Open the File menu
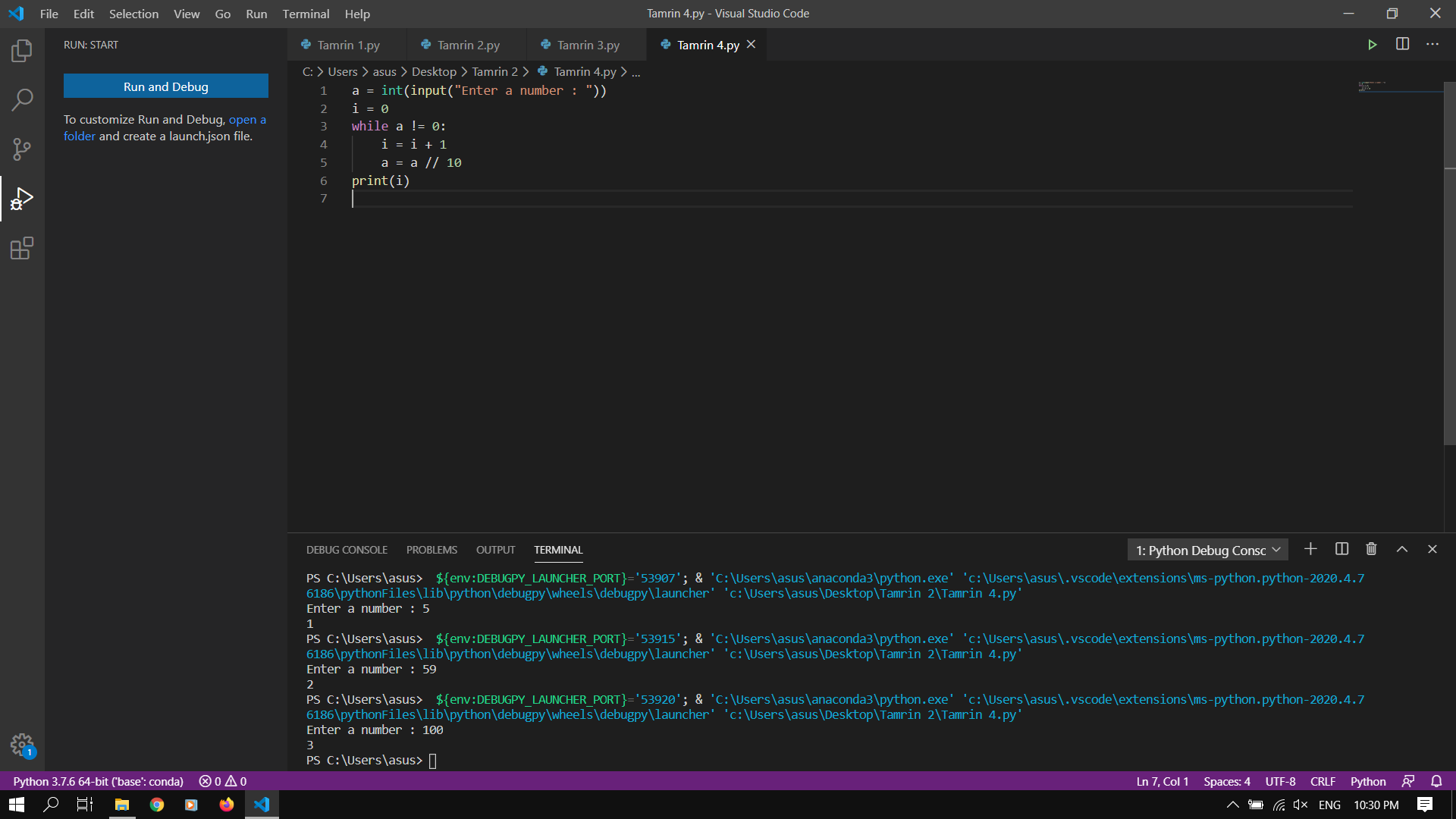Screen dimensions: 1456x819 point(49,14)
